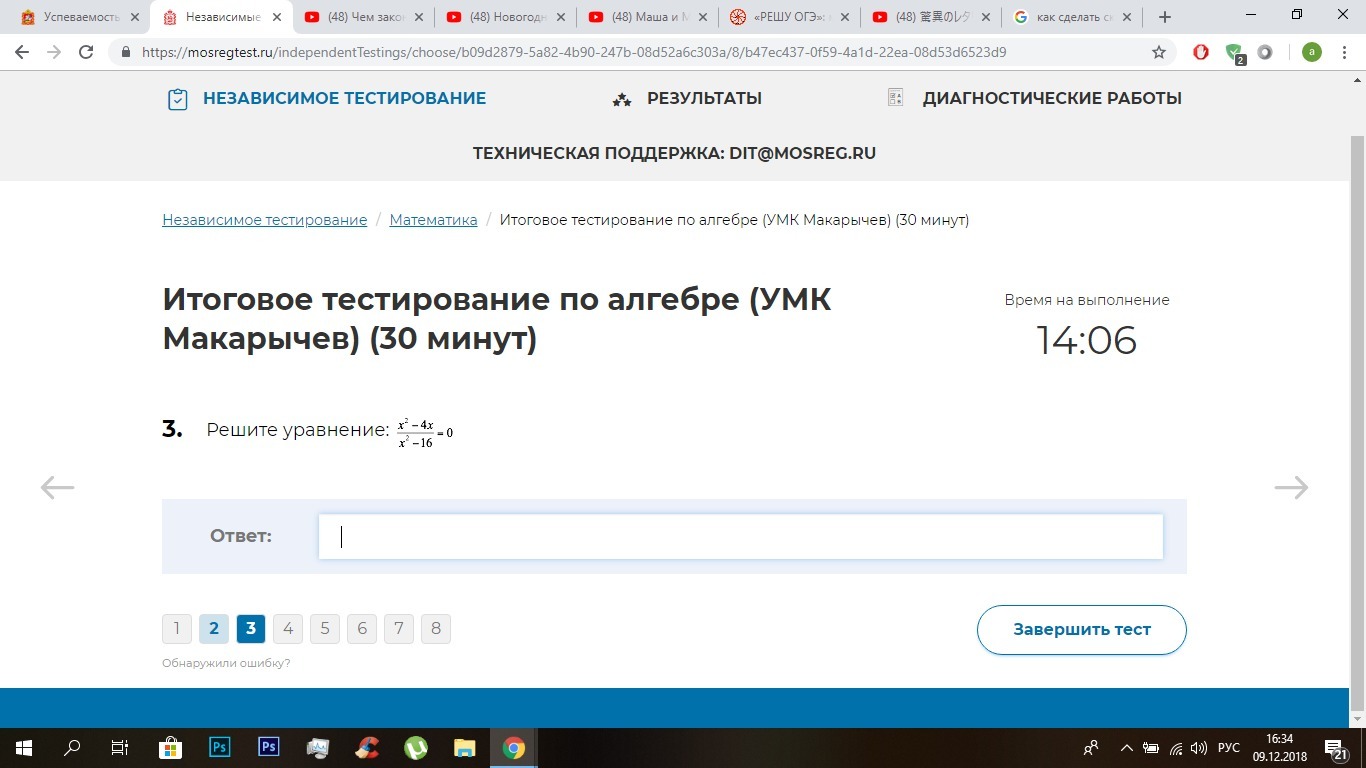Jump to question 8

436,629
